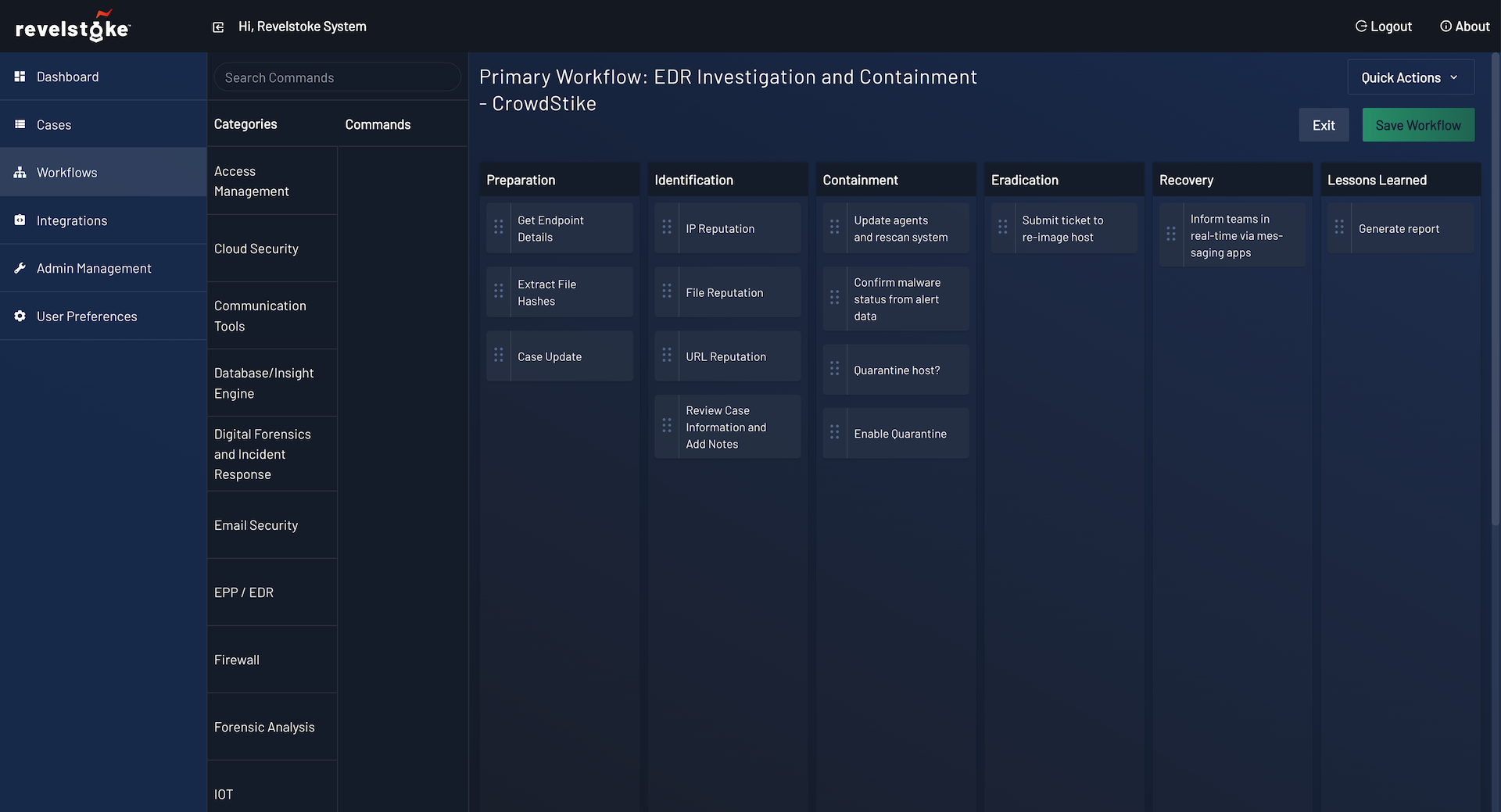Click the Exit button
Viewport: 1501px width, 812px height.
1323,125
